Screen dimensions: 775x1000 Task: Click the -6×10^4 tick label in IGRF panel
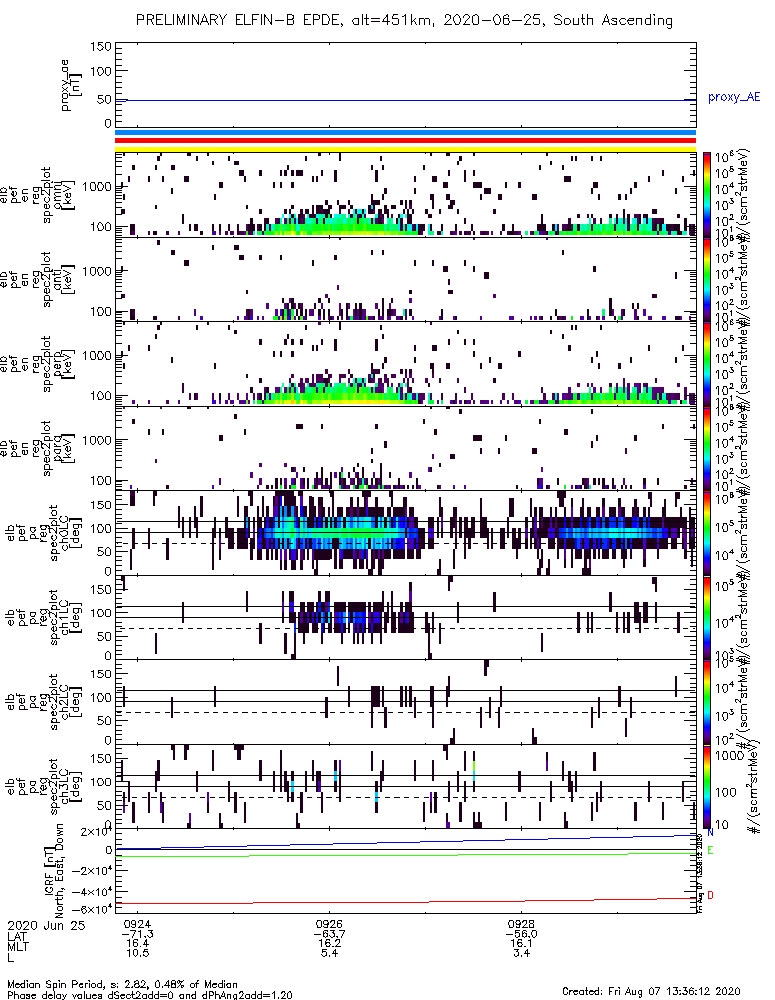click(x=91, y=909)
